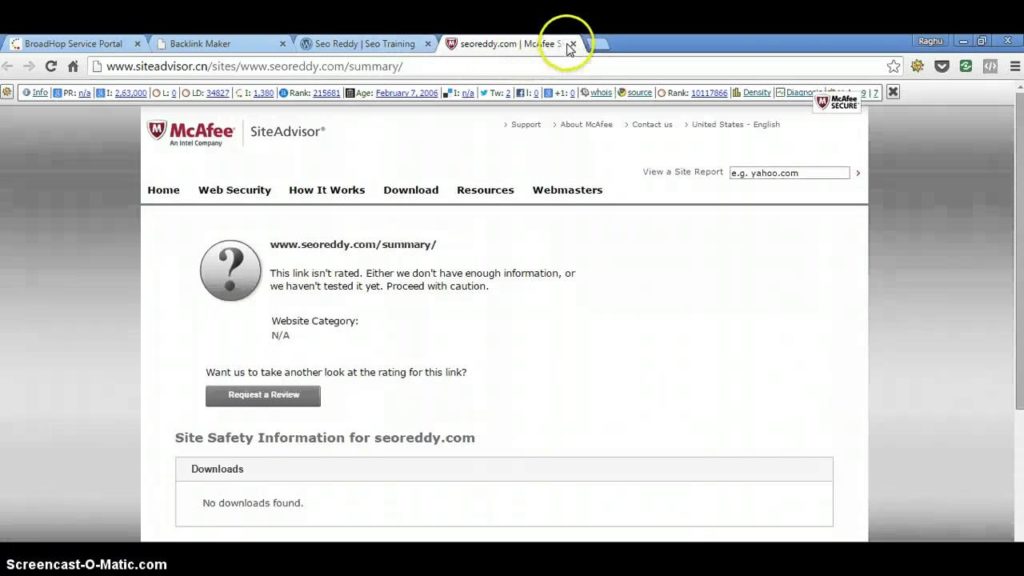Click the yellow gear extension icon
Image resolution: width=1024 pixels, height=576 pixels.
[x=918, y=66]
